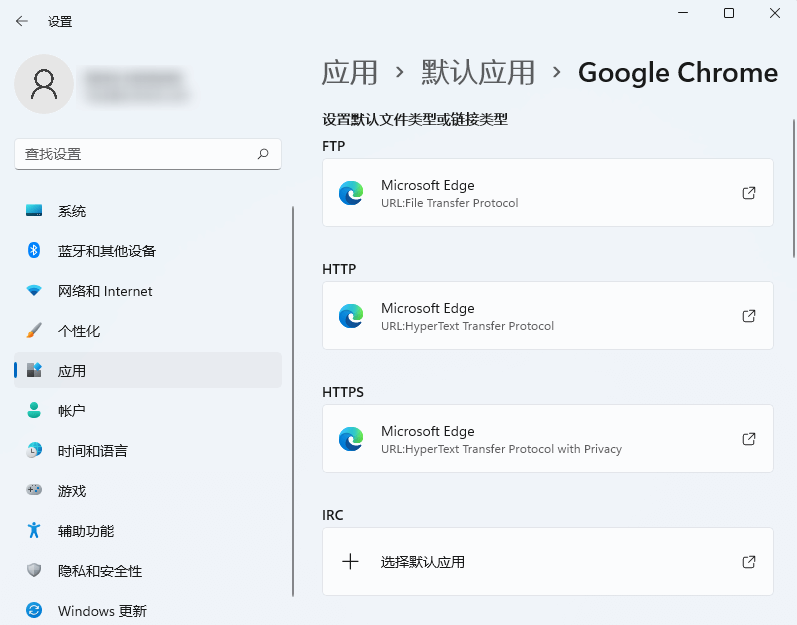This screenshot has height=625, width=797.
Task: Navigate to 应用 in the breadcrumb
Action: point(350,73)
